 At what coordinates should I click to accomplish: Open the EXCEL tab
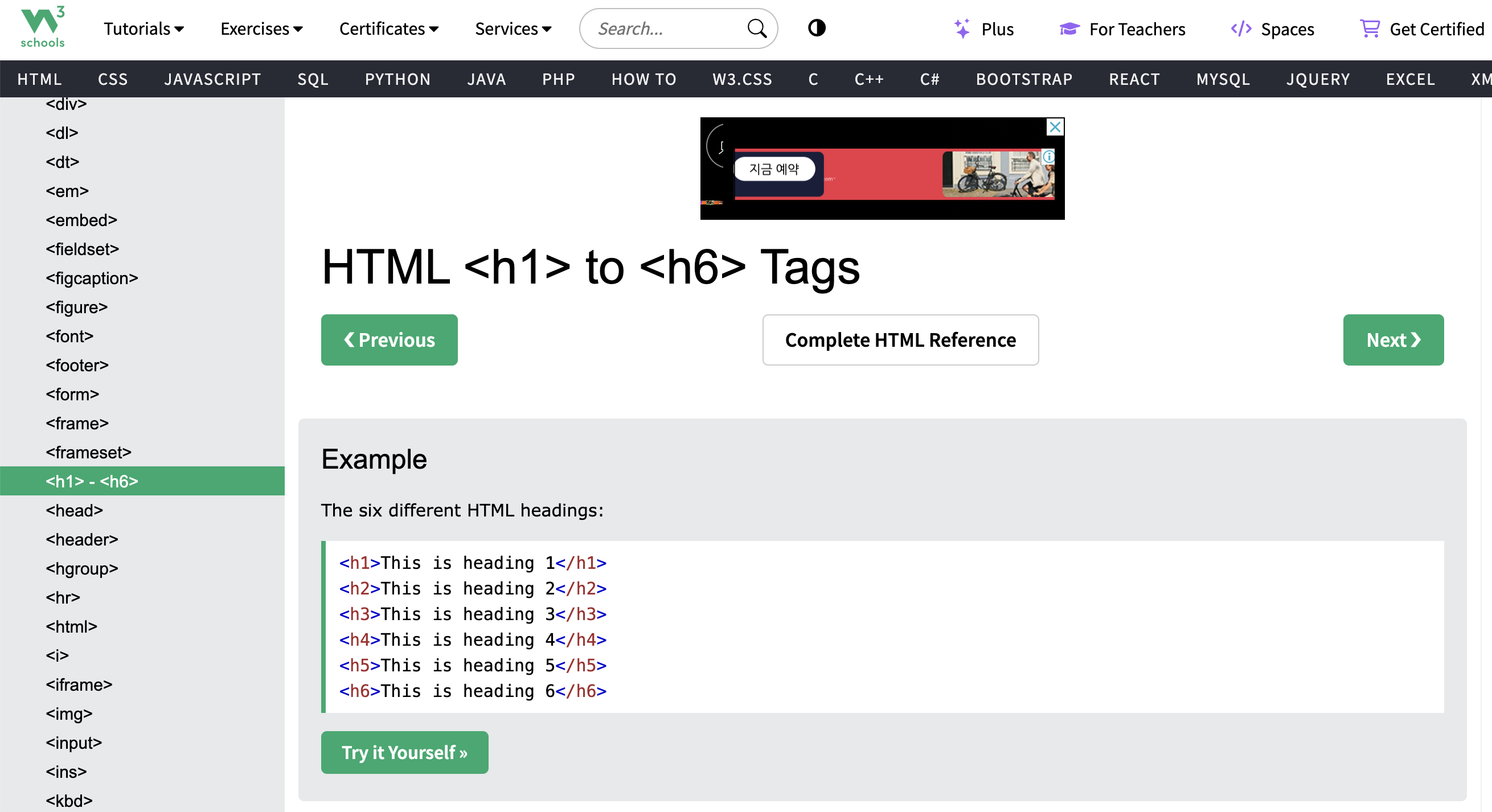pyautogui.click(x=1411, y=79)
